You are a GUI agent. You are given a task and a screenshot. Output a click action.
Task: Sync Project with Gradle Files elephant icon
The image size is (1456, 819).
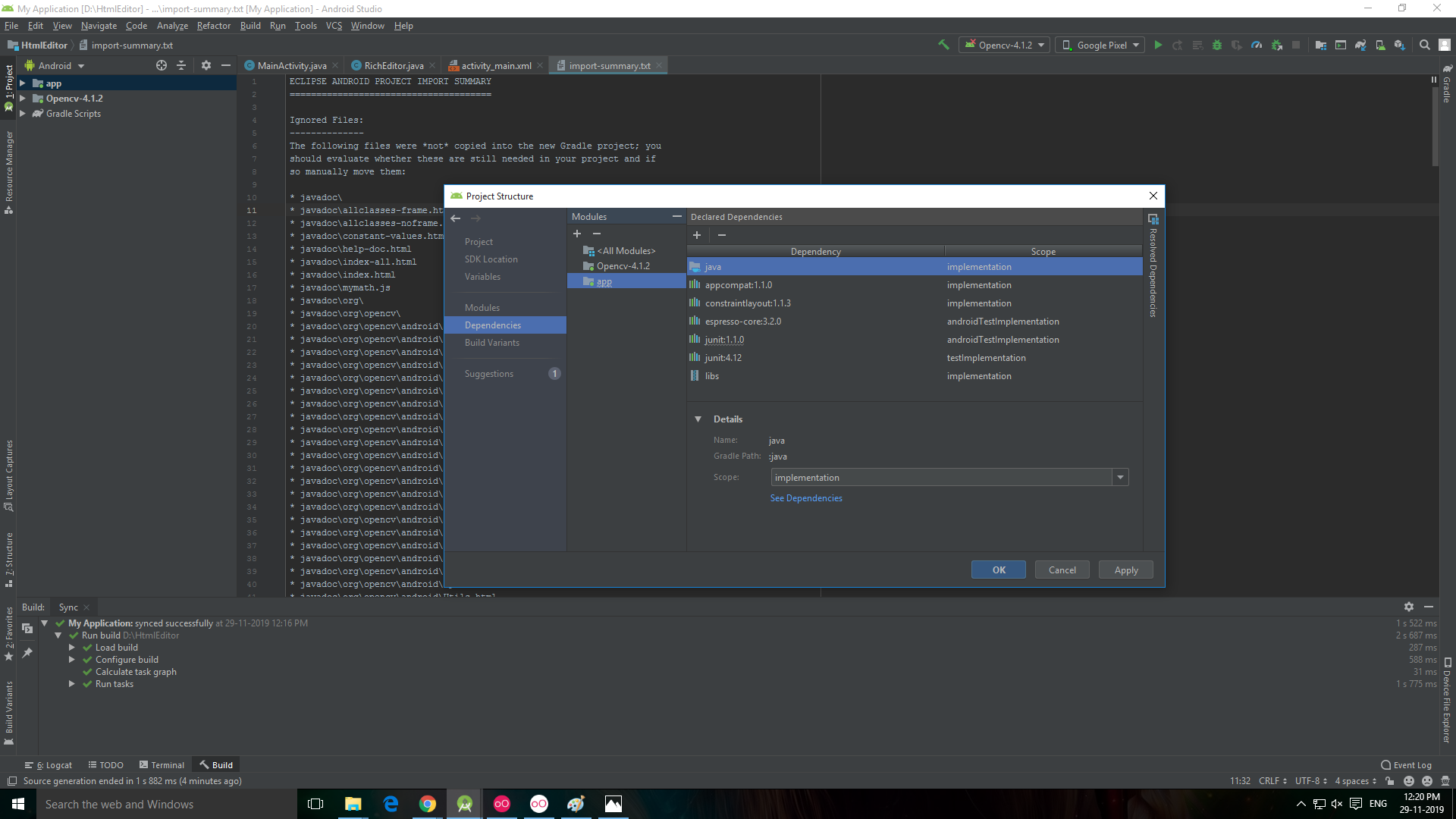tap(1360, 45)
